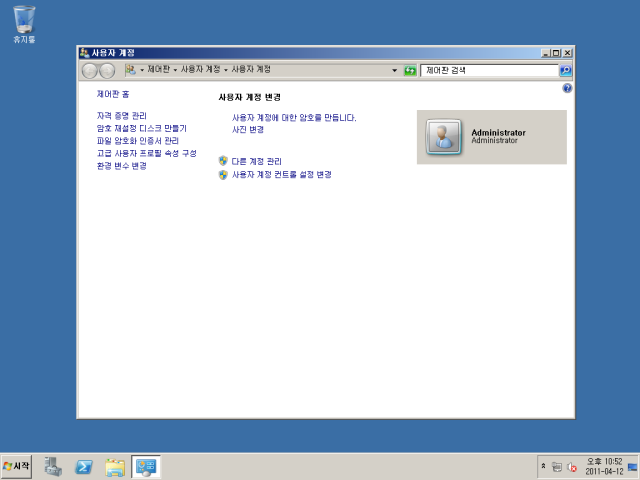Open Help via question mark icon
This screenshot has height=480, width=640.
567,88
